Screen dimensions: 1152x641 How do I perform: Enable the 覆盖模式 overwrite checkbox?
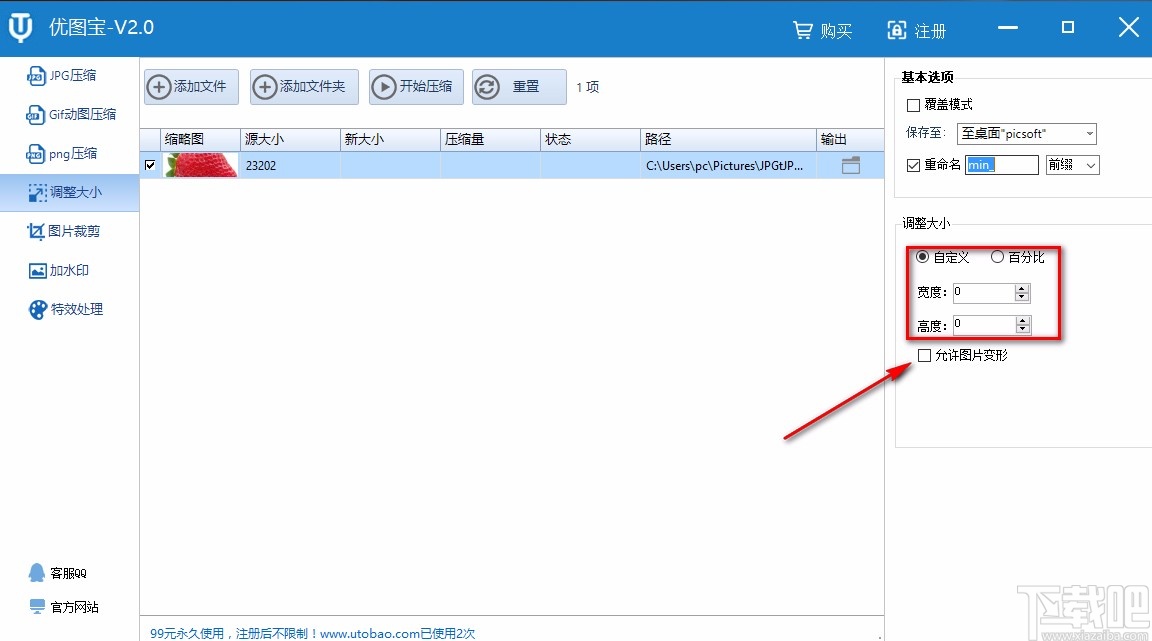[913, 104]
